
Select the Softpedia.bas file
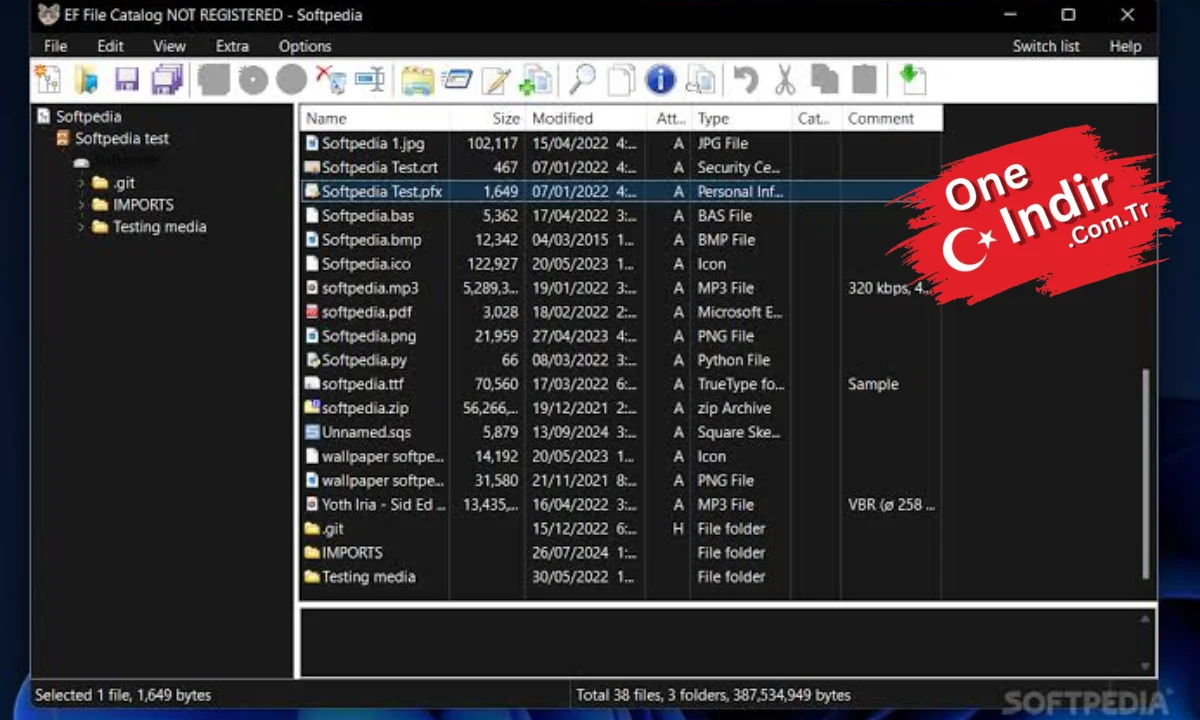coord(620,216)
